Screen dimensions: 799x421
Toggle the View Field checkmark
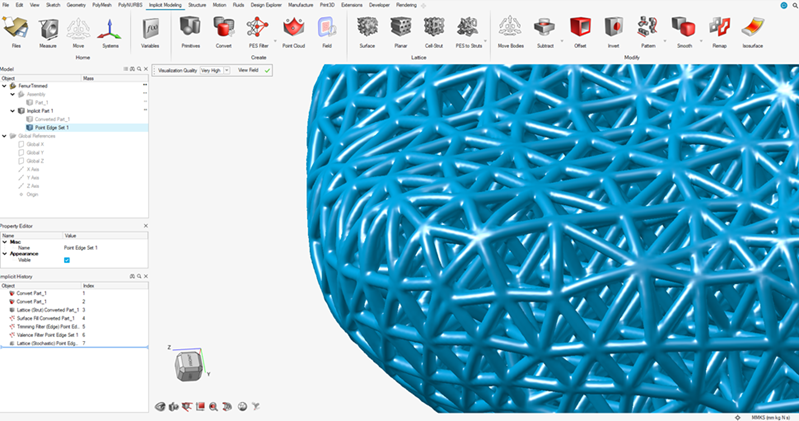267,71
